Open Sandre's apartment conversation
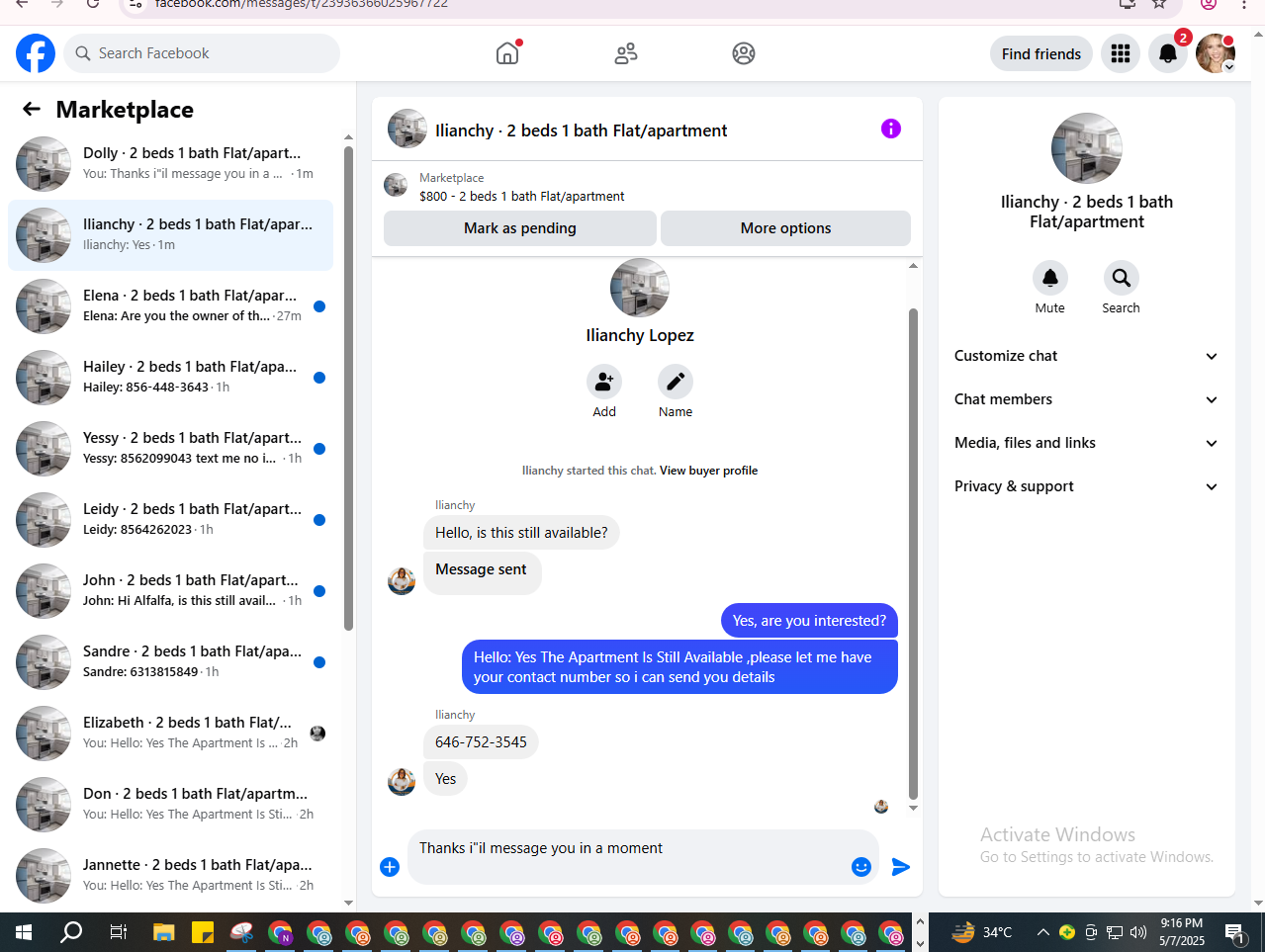 click(x=171, y=662)
